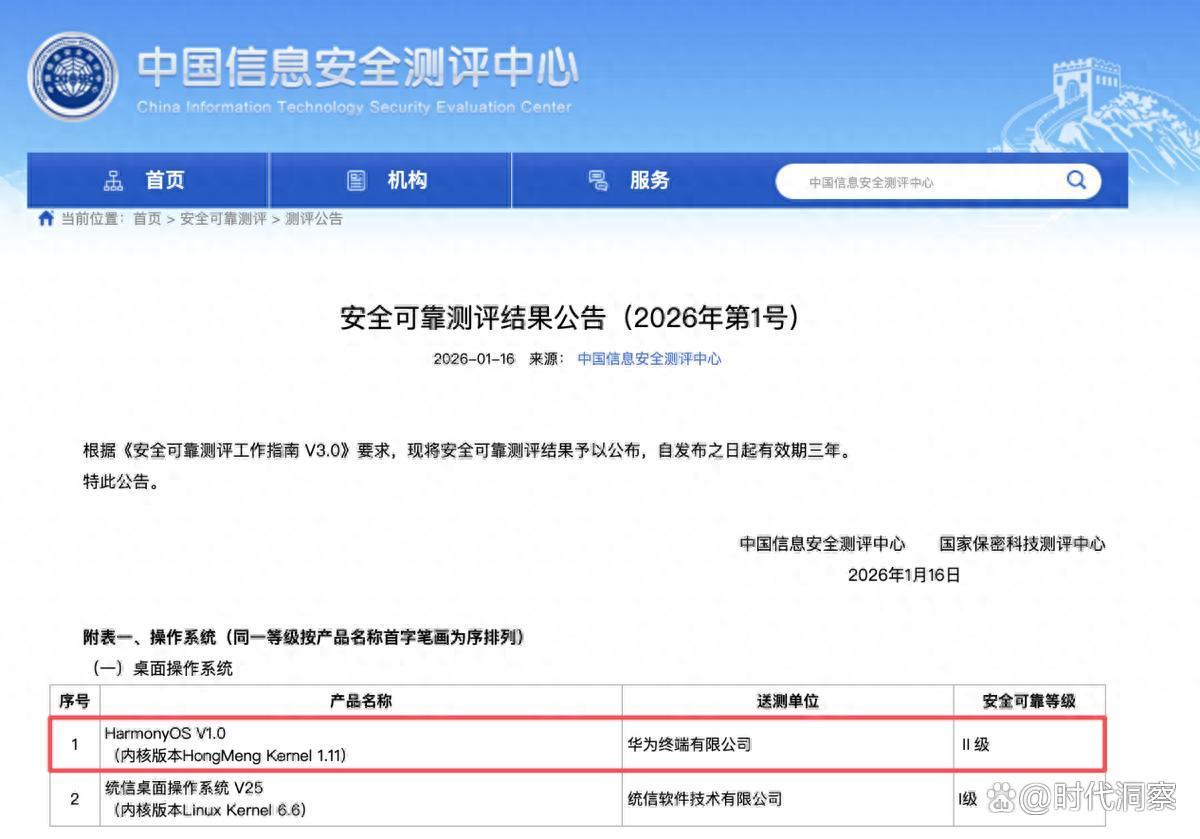Screen dimensions: 1200x839
Task: Open the 服务 navigation menu item
Action: coord(649,181)
